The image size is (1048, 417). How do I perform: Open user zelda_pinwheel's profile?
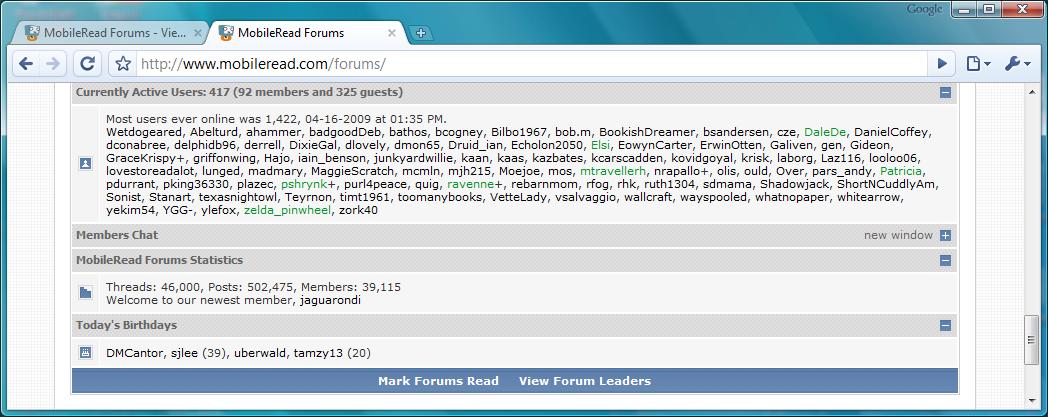(x=287, y=211)
